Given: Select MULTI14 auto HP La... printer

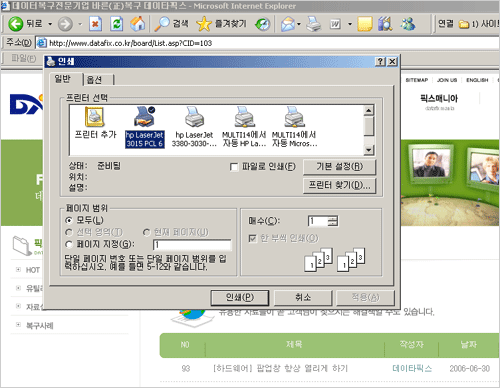Looking at the screenshot, I should [244, 127].
